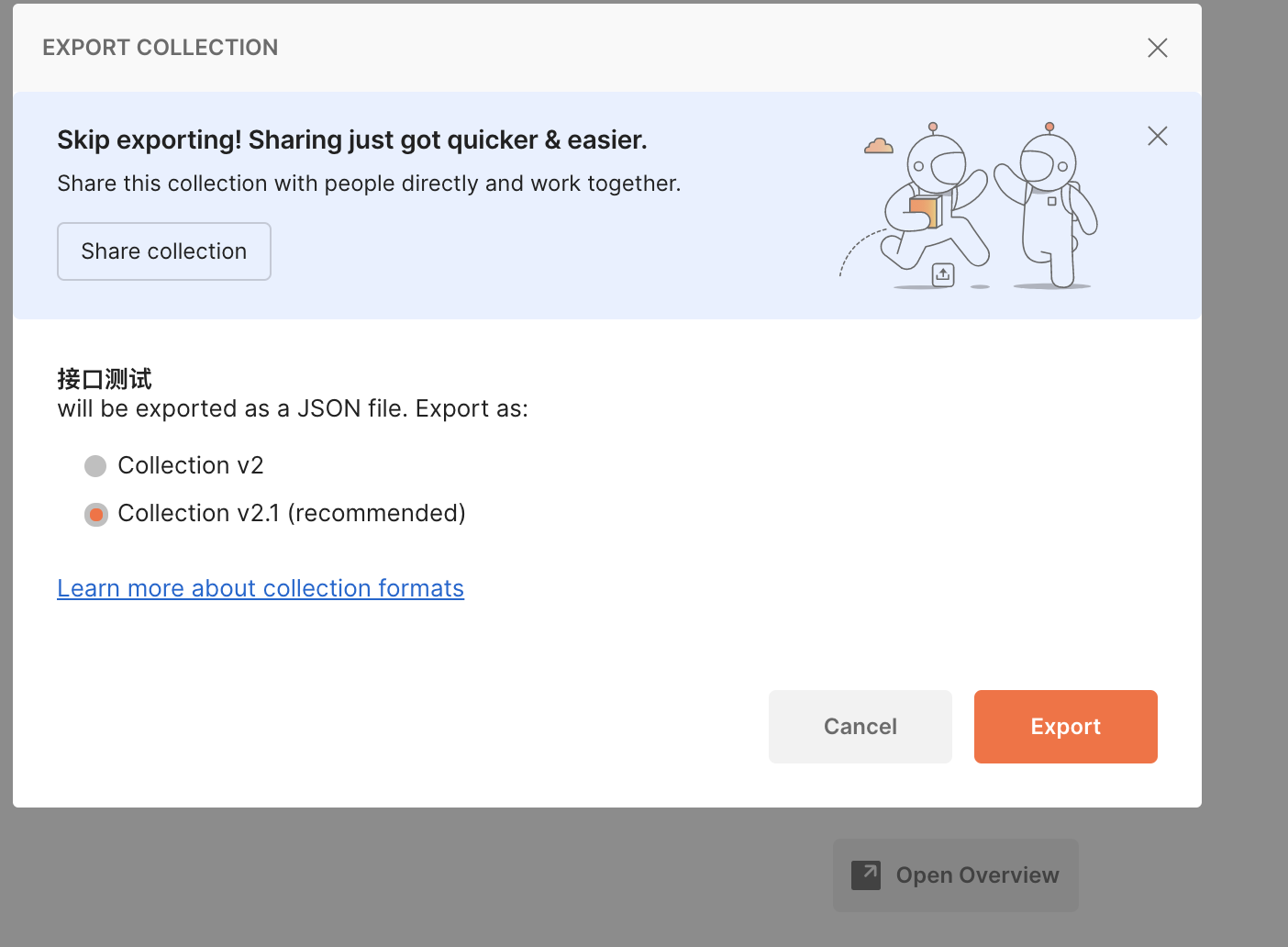This screenshot has width=1288, height=947.
Task: Dismiss the Skip exporting banner
Action: pos(1157,137)
